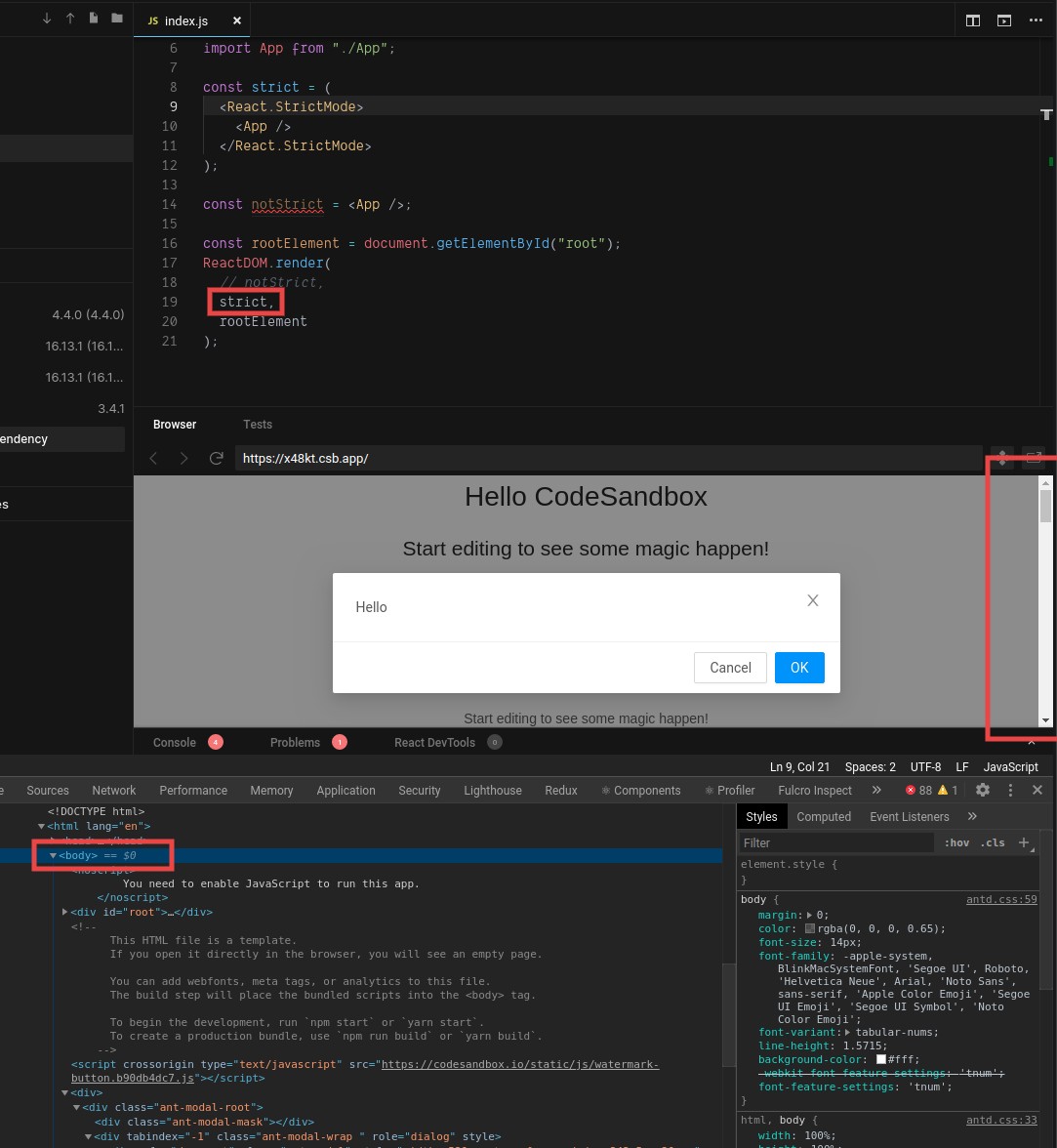
Task: Close the Hello modal with the X
Action: point(812,600)
